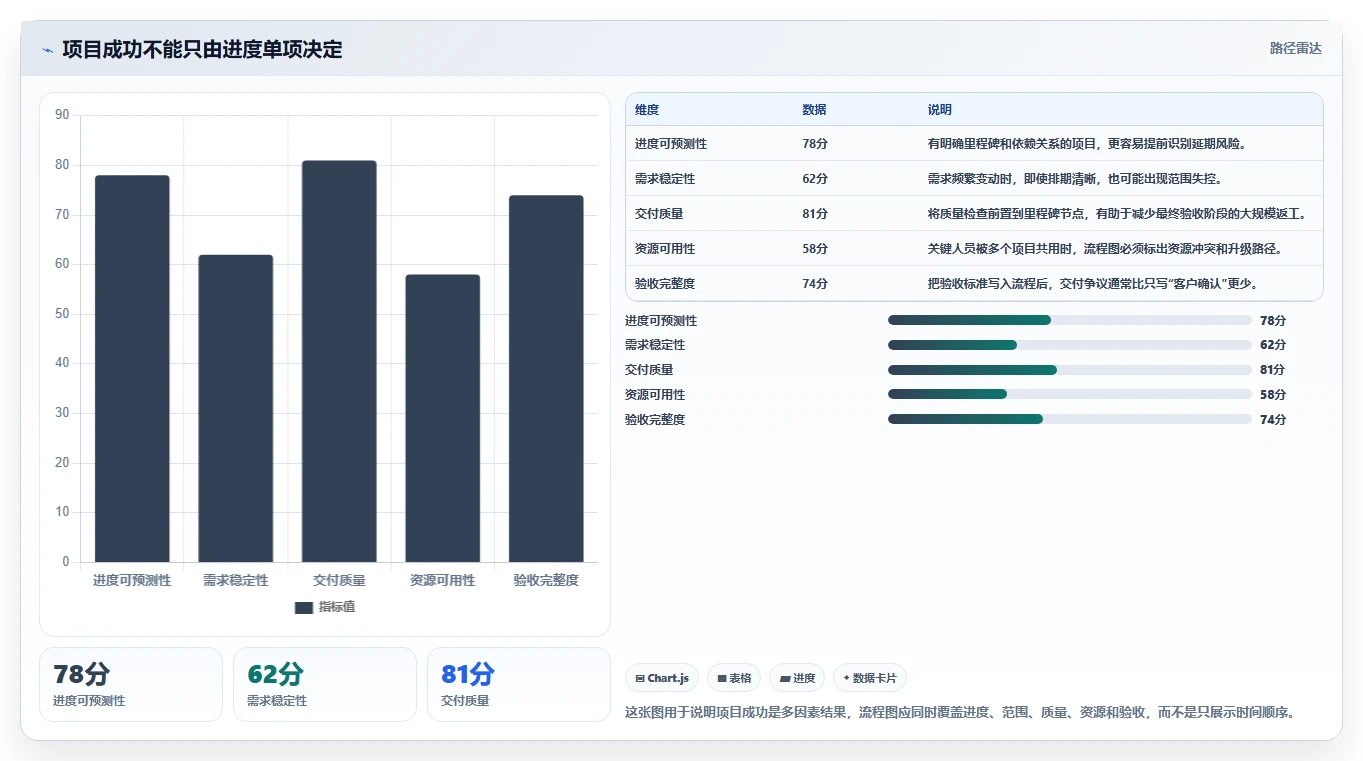Click the icon inside the 进度 chip
Screen dimensions: 1363x761
pyautogui.click(x=785, y=678)
